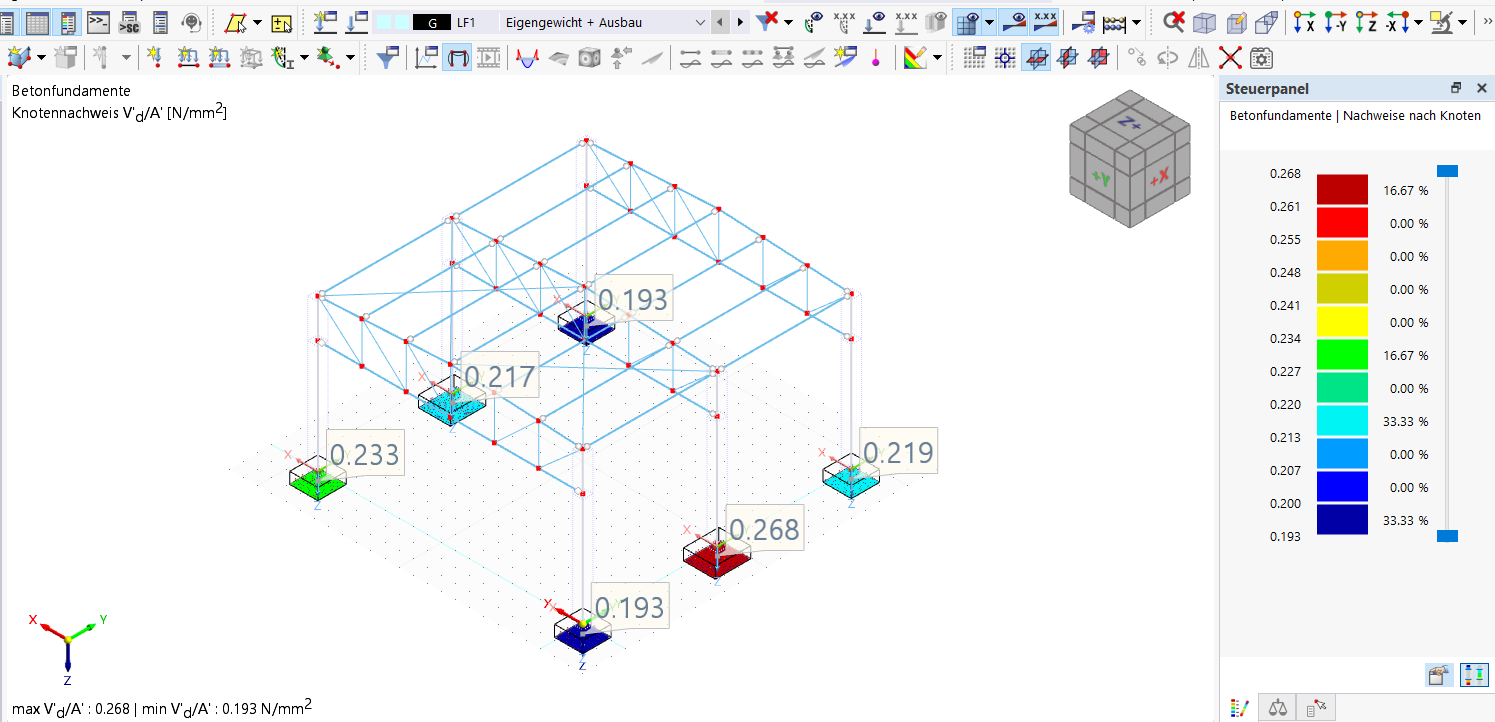Click the microscope view icon

coord(1441,21)
